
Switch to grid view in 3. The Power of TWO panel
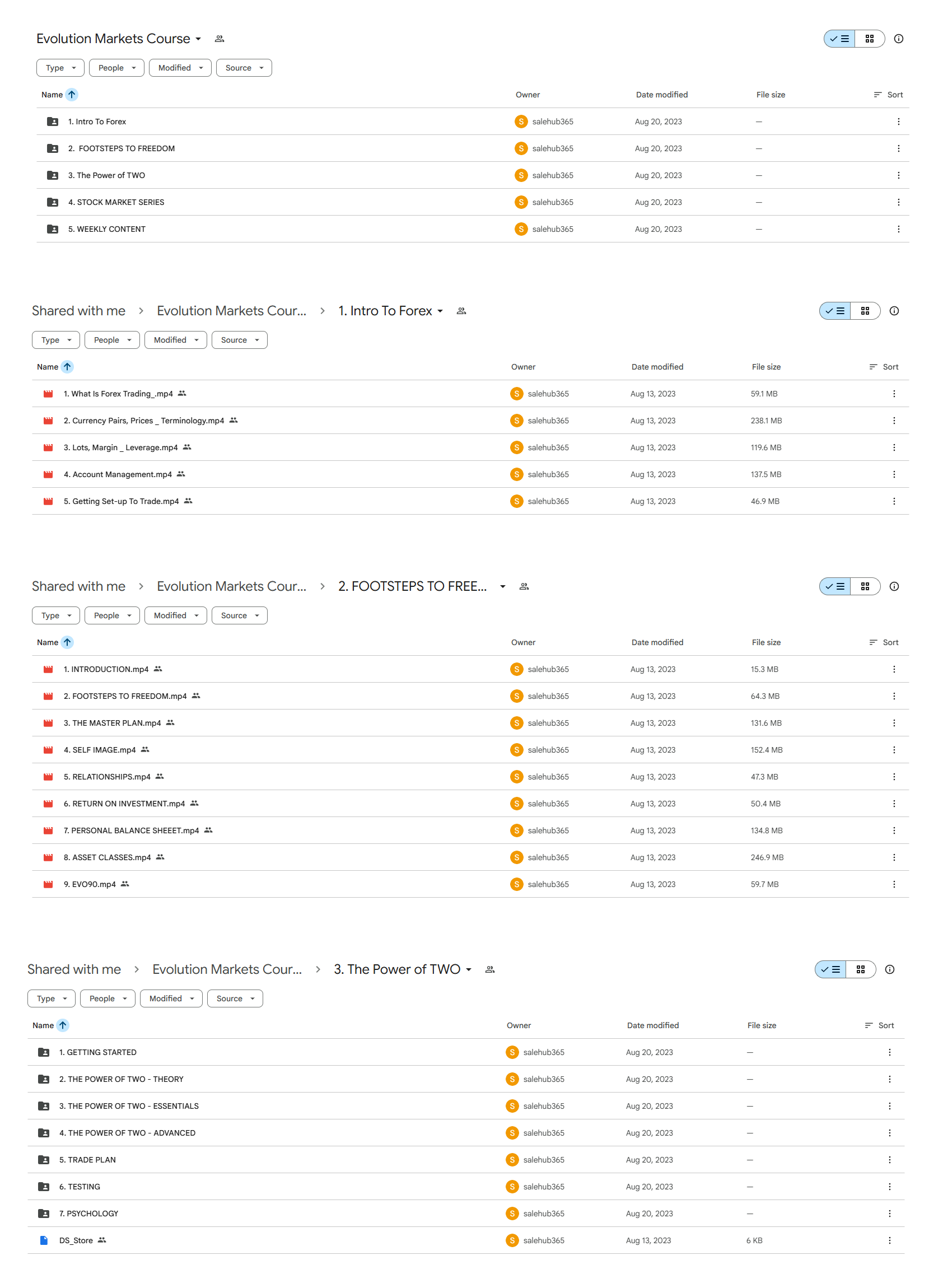860,970
